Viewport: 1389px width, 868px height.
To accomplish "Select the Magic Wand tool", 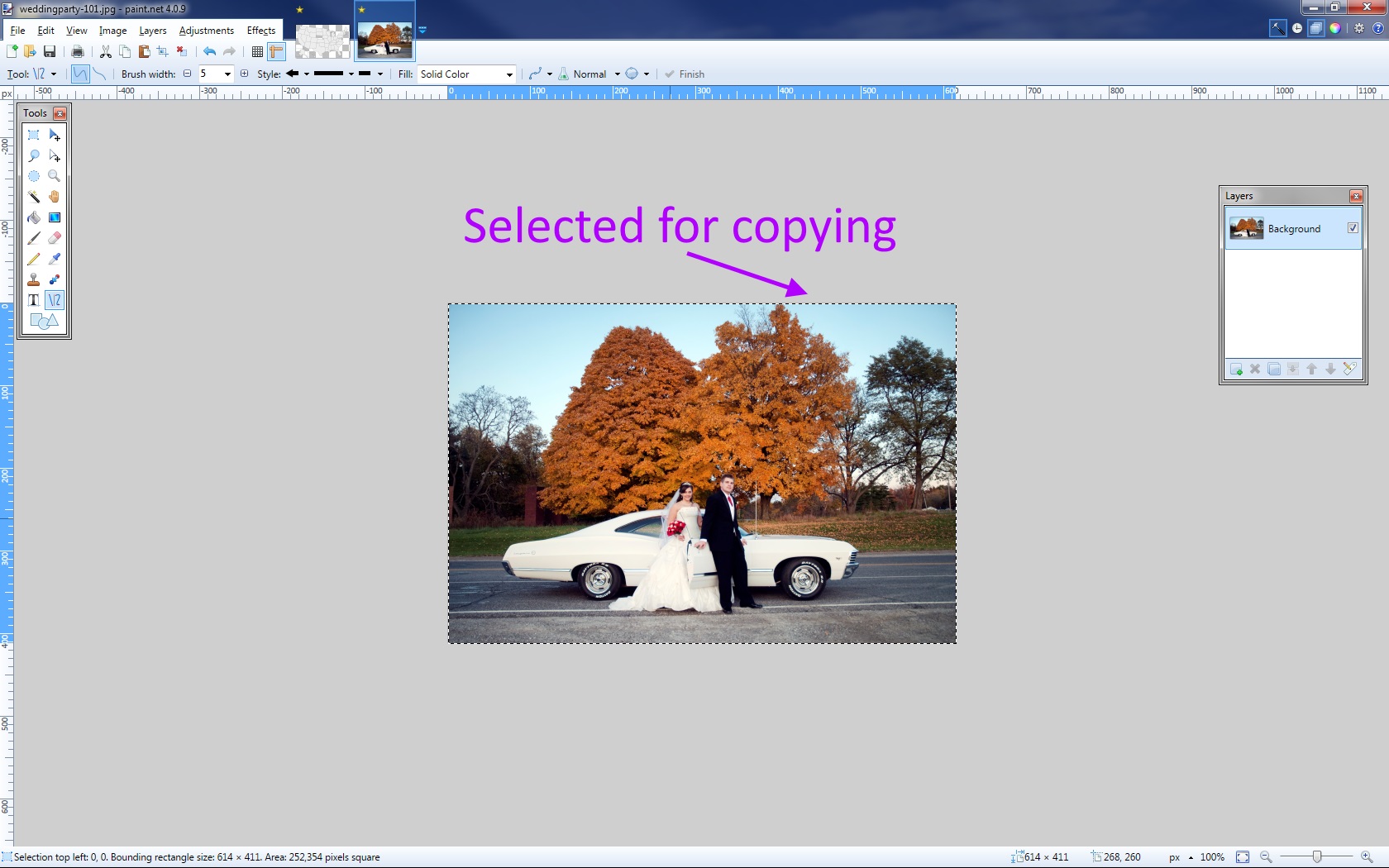I will (34, 197).
